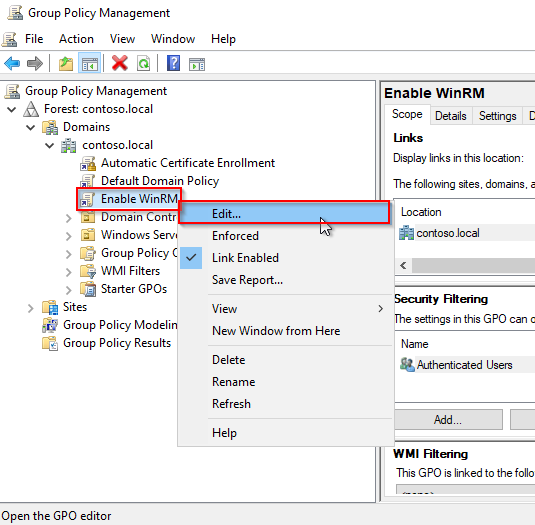Click the Links list horizontal scrollbar left arrow

click(403, 265)
